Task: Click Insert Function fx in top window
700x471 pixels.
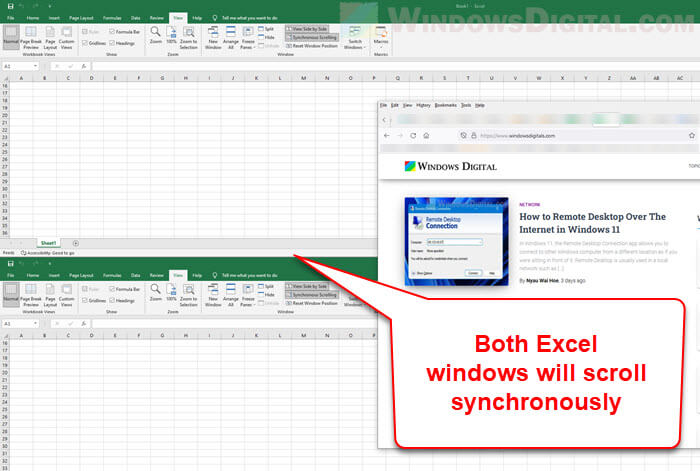Action: (x=83, y=66)
